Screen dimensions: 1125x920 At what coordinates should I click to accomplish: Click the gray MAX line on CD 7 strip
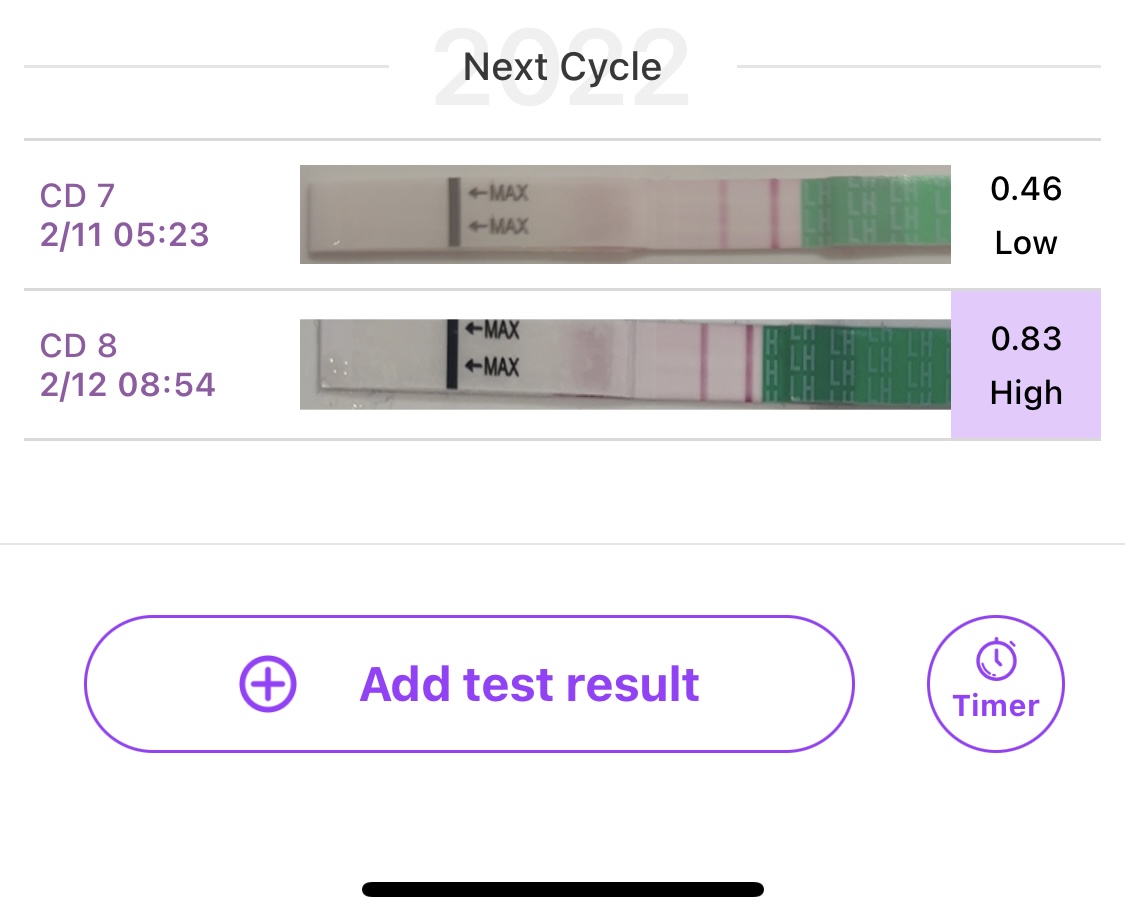(x=454, y=211)
